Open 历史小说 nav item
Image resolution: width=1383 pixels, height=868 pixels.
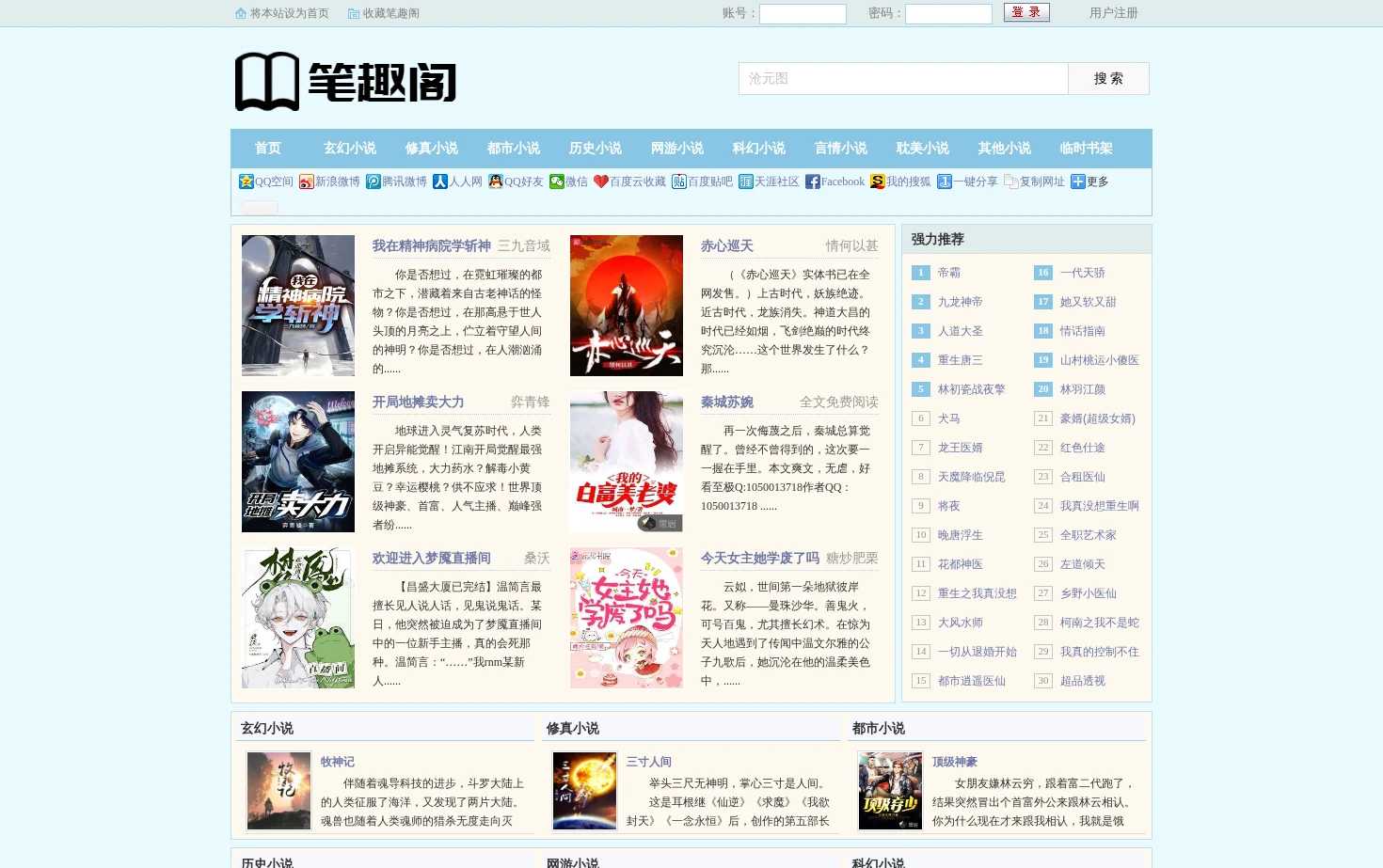596,149
